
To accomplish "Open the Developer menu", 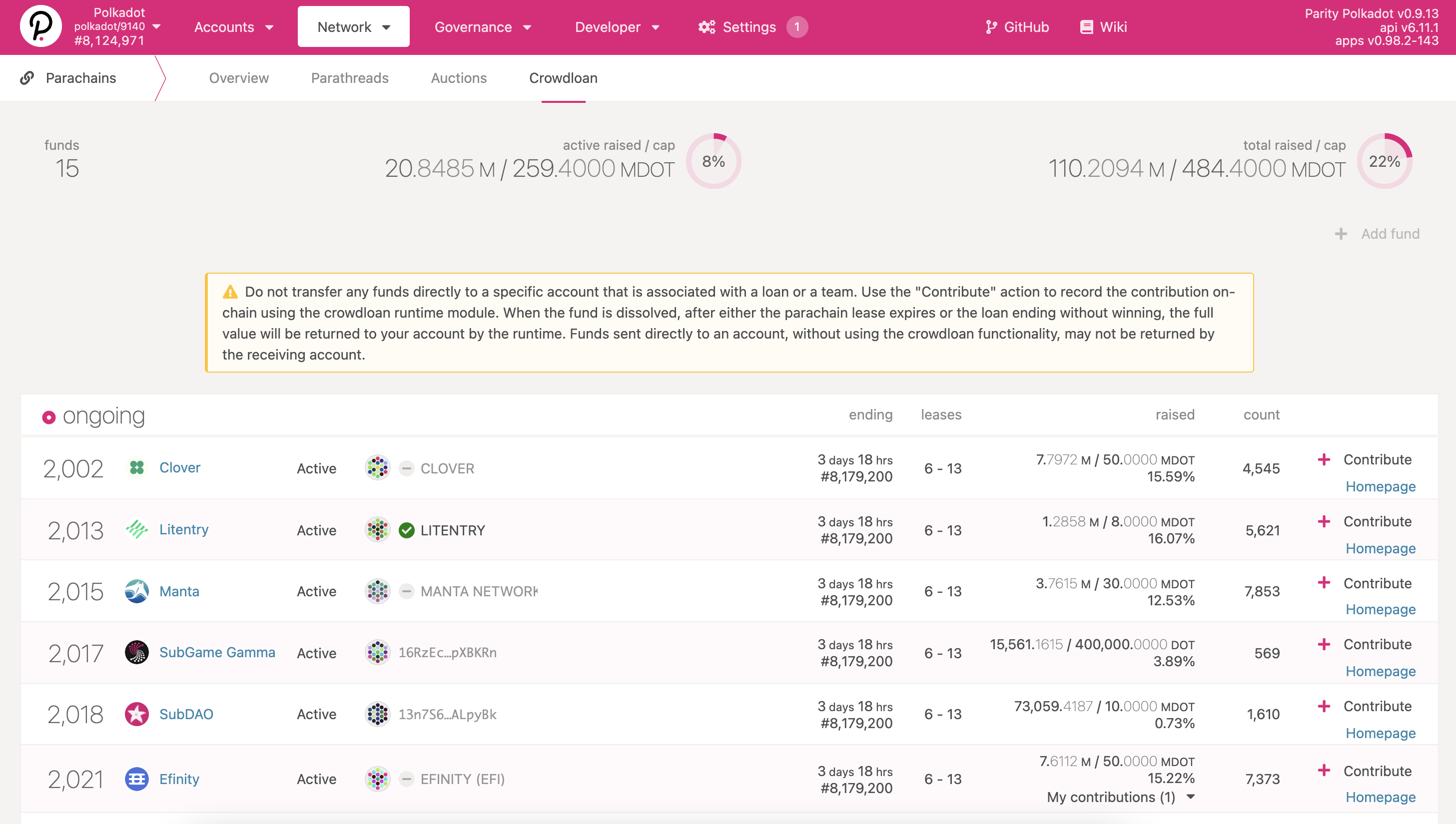I will 618,26.
